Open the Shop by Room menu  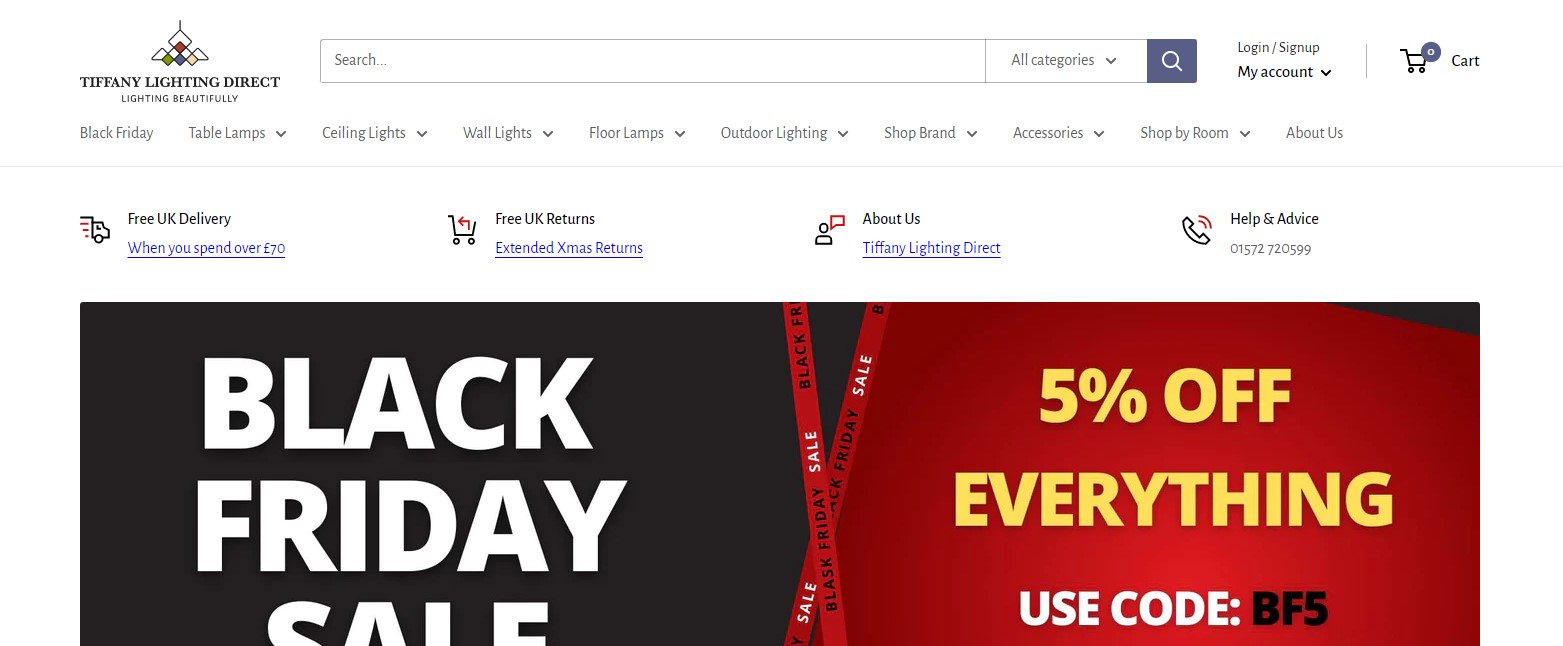(1195, 133)
